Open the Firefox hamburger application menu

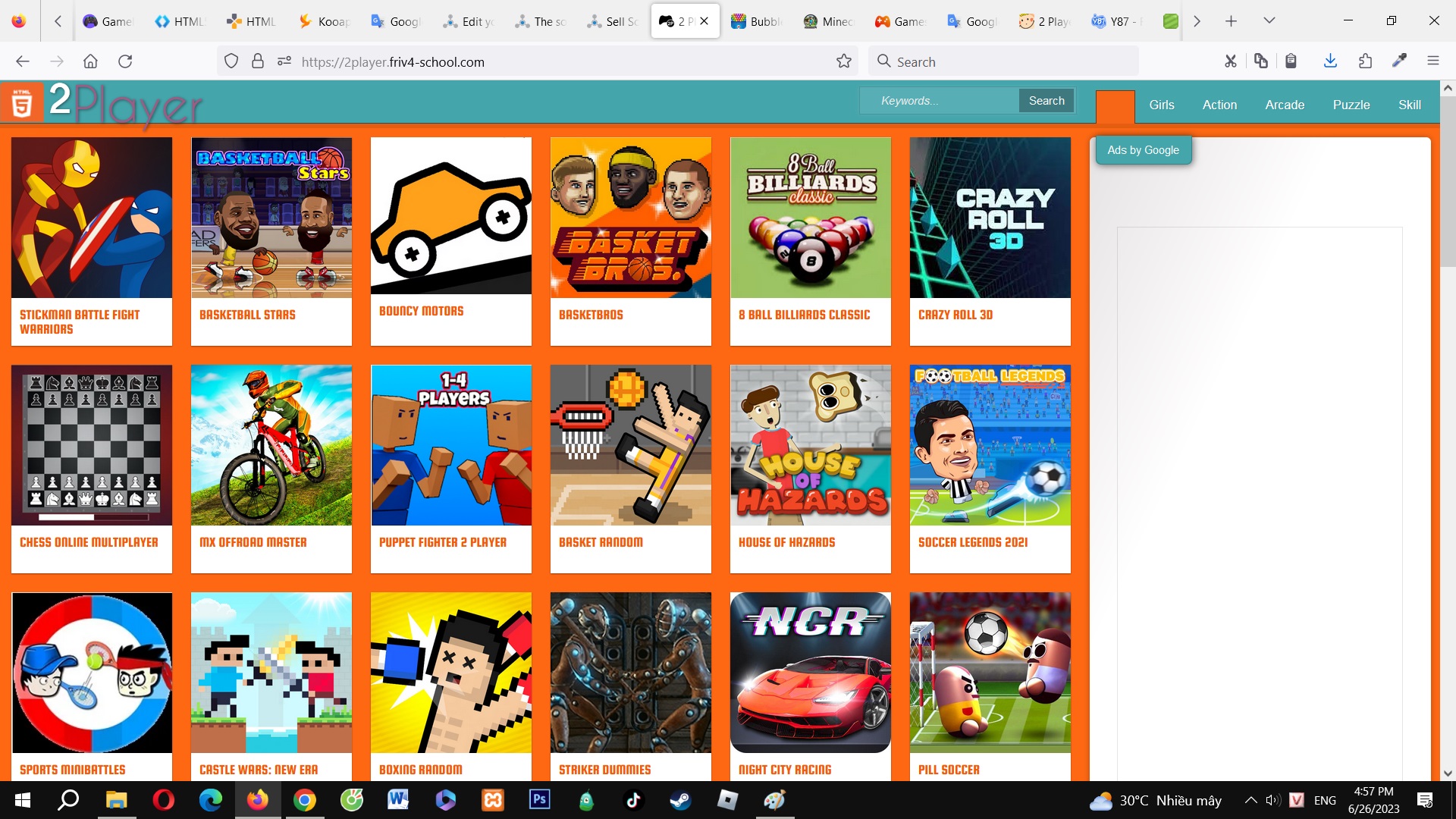(1432, 61)
